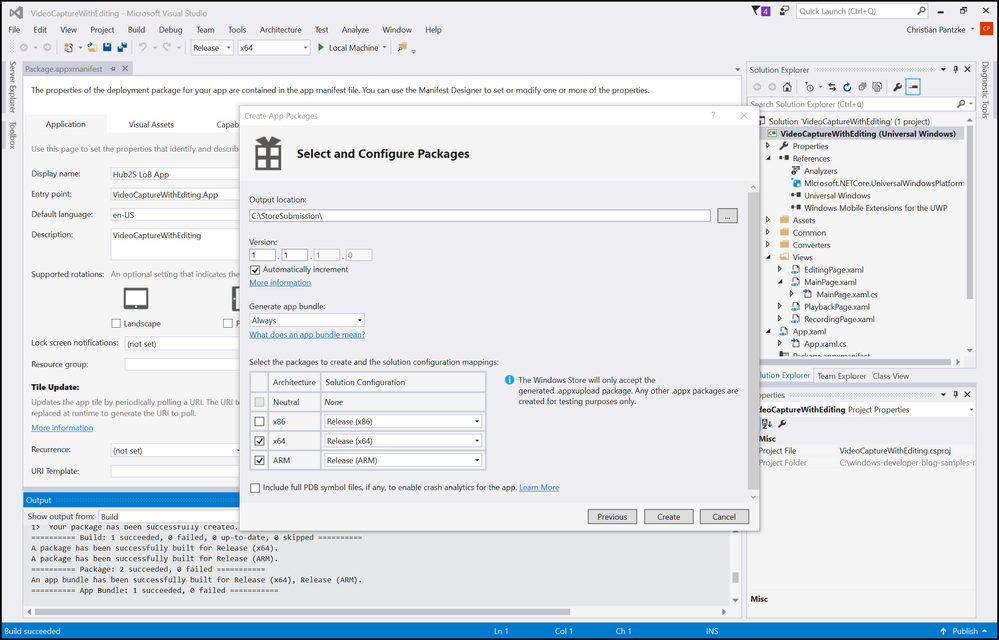Open the Build menu
Screen dimensions: 999x640
tap(136, 29)
